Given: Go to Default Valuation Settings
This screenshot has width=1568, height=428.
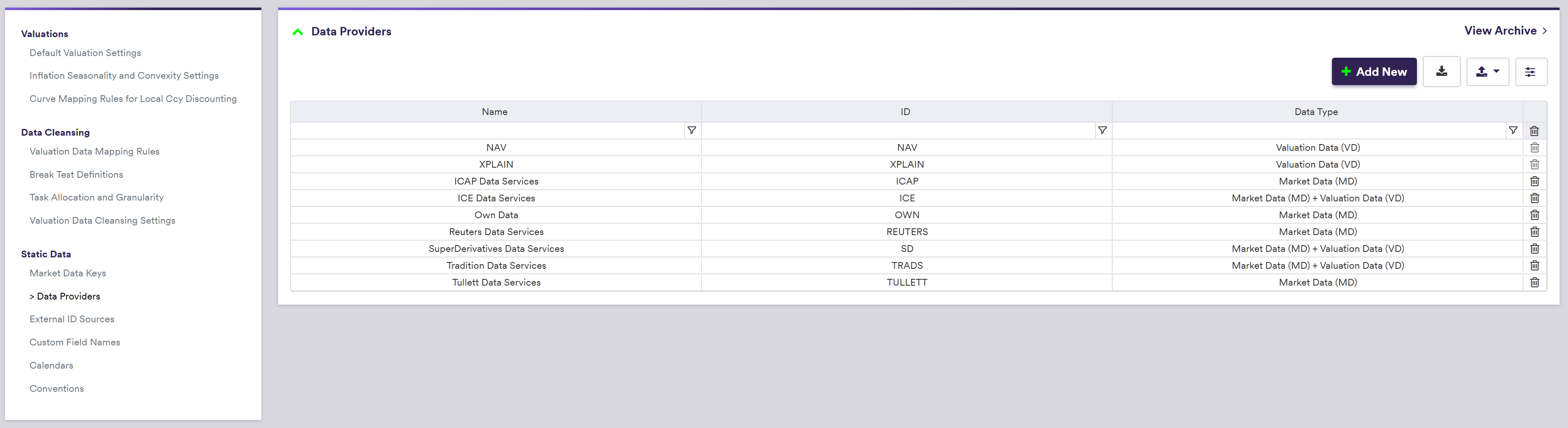Looking at the screenshot, I should click(85, 53).
